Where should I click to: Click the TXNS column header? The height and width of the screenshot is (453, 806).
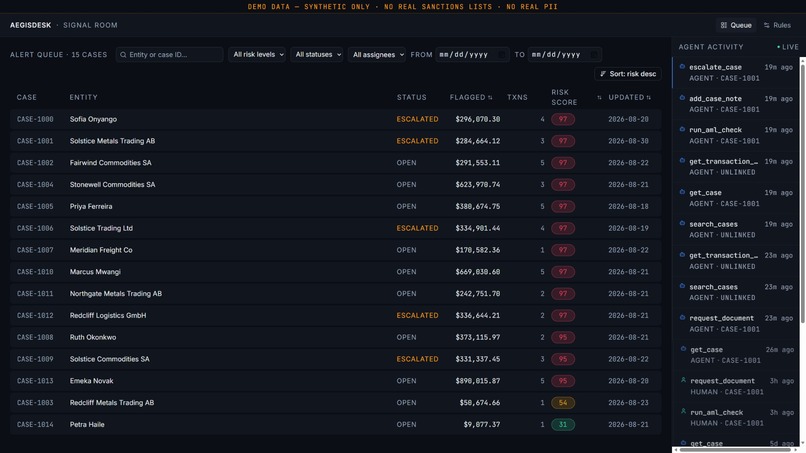tap(517, 97)
